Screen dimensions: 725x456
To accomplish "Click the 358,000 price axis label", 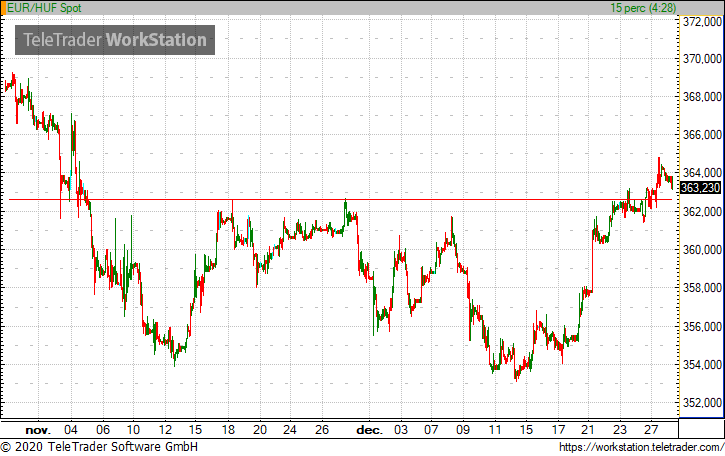I will click(702, 288).
